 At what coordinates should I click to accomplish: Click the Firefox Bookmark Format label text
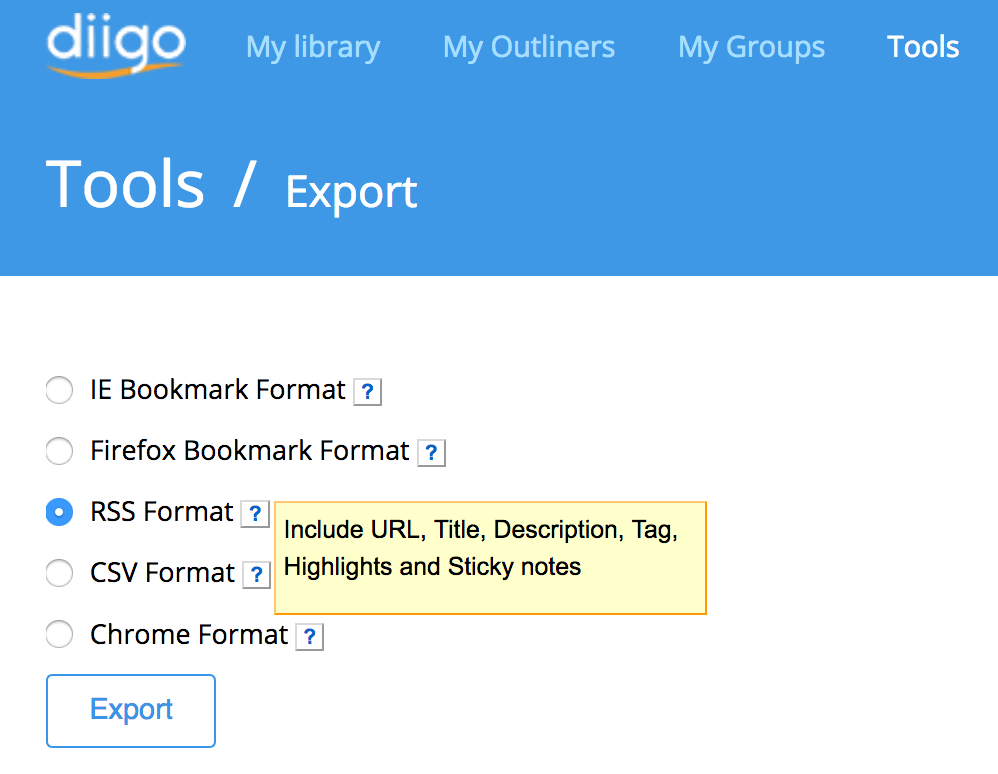point(250,451)
